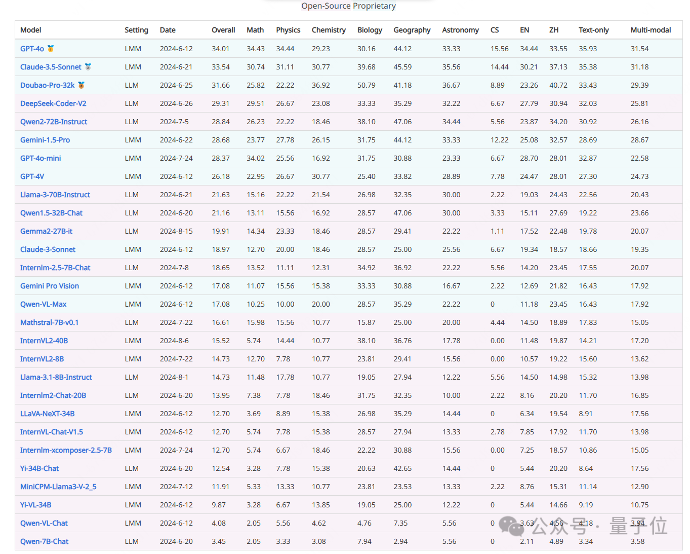690x554 pixels.
Task: Sort by the Text-only column header
Action: (593, 30)
